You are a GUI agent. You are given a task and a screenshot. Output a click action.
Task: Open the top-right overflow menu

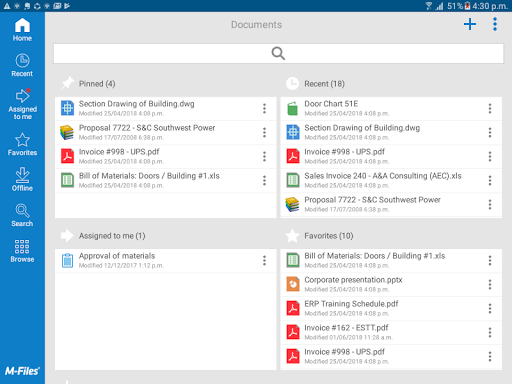click(495, 24)
